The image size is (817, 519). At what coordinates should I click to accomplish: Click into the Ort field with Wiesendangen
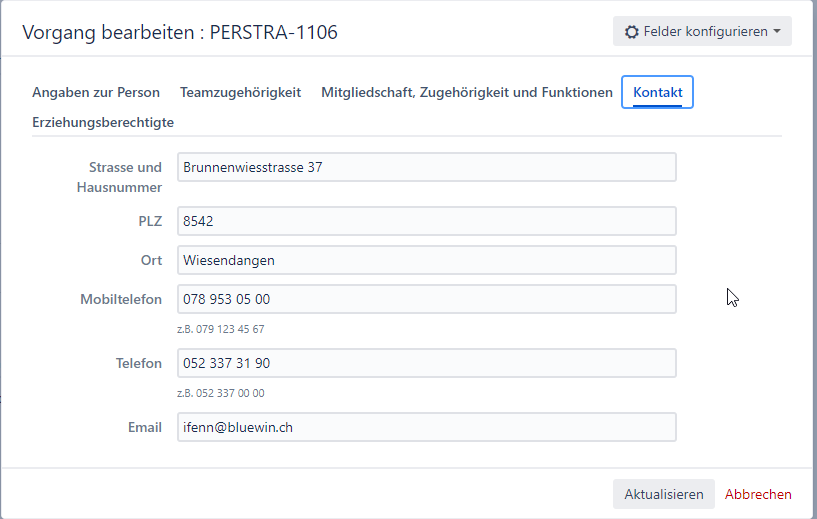coord(426,260)
